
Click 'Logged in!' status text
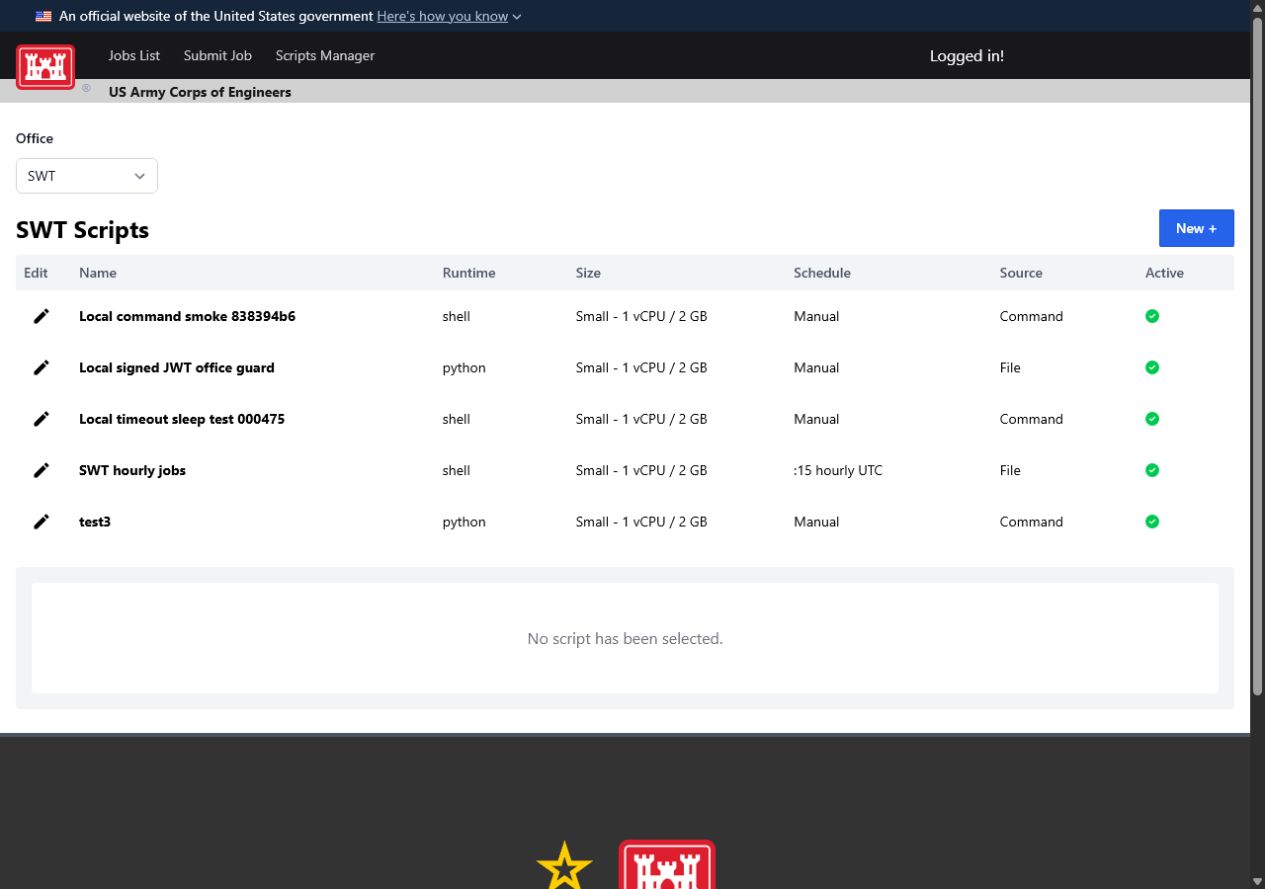[967, 56]
